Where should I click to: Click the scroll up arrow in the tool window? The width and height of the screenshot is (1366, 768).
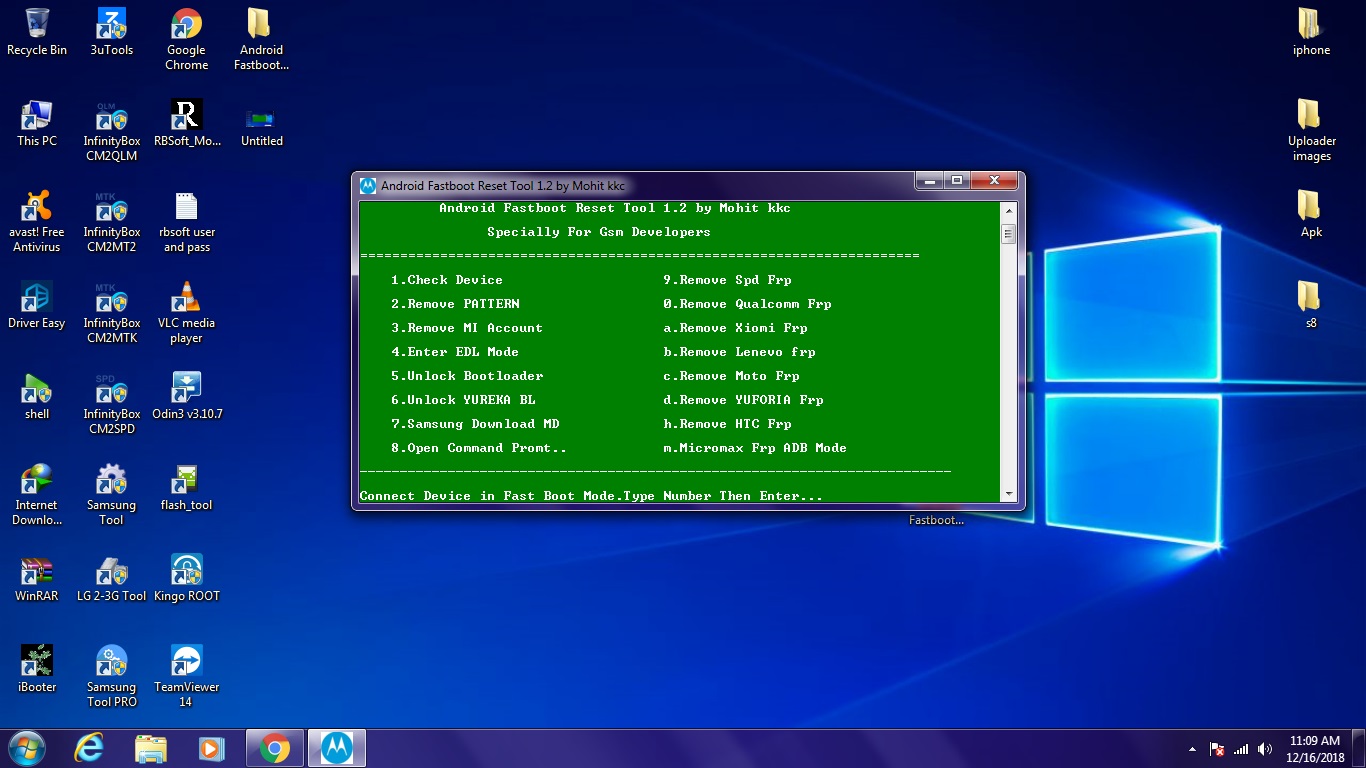(x=1008, y=212)
